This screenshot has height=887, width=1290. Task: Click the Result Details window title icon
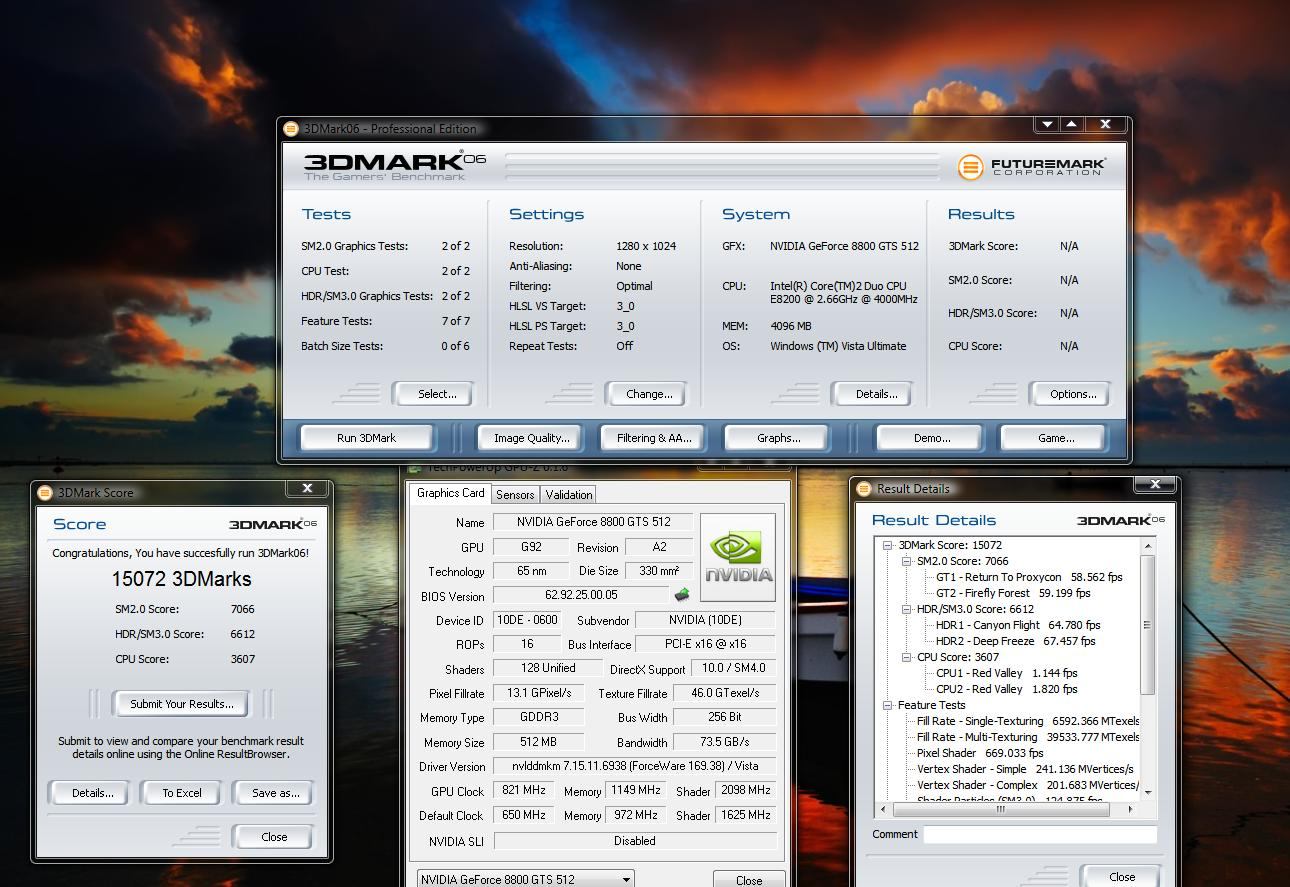click(x=864, y=488)
